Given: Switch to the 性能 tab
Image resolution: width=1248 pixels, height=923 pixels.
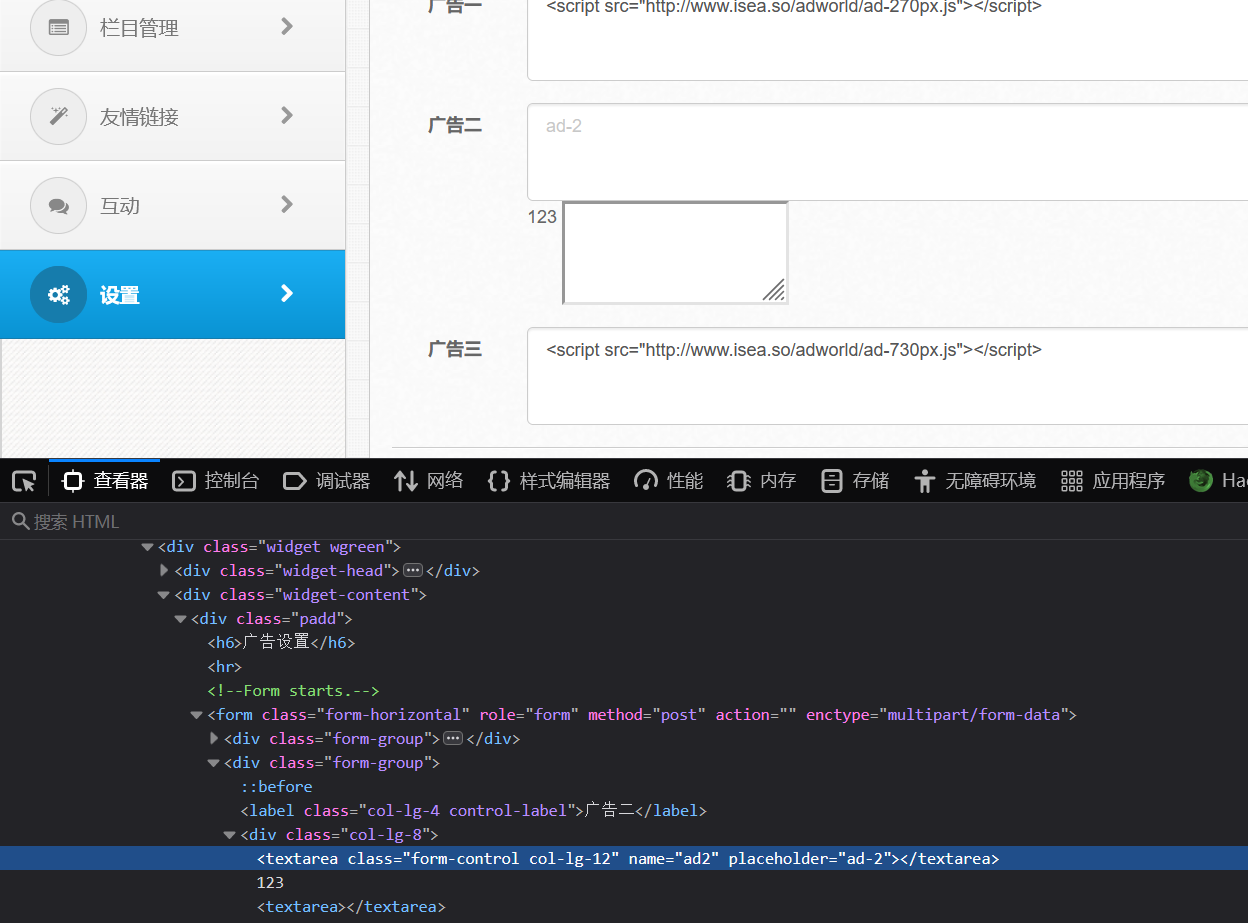Looking at the screenshot, I should click(669, 481).
